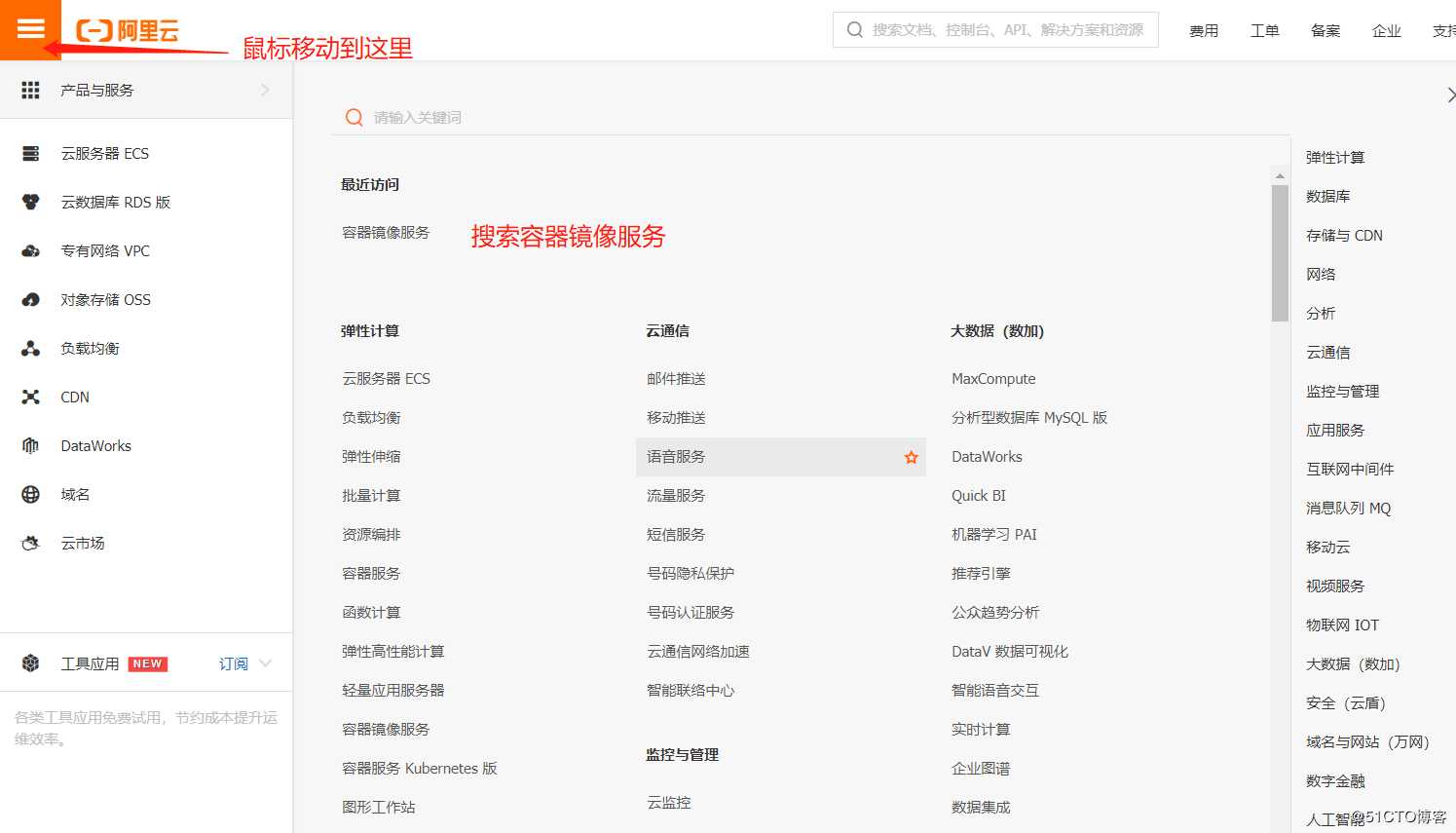Close the product panel with X icon
Screen dimensions: 1456x833
[x=1450, y=95]
